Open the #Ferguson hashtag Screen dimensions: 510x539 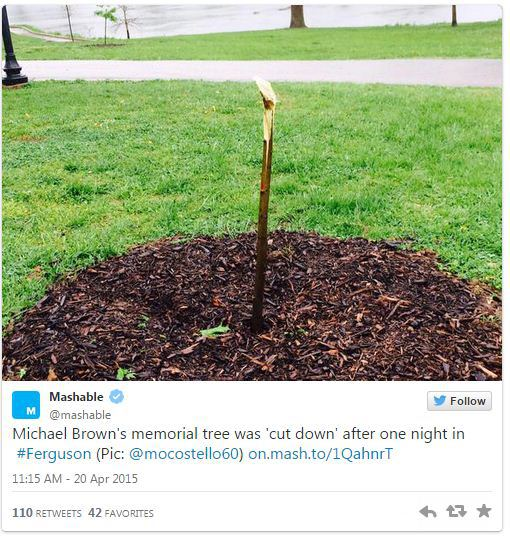point(54,454)
